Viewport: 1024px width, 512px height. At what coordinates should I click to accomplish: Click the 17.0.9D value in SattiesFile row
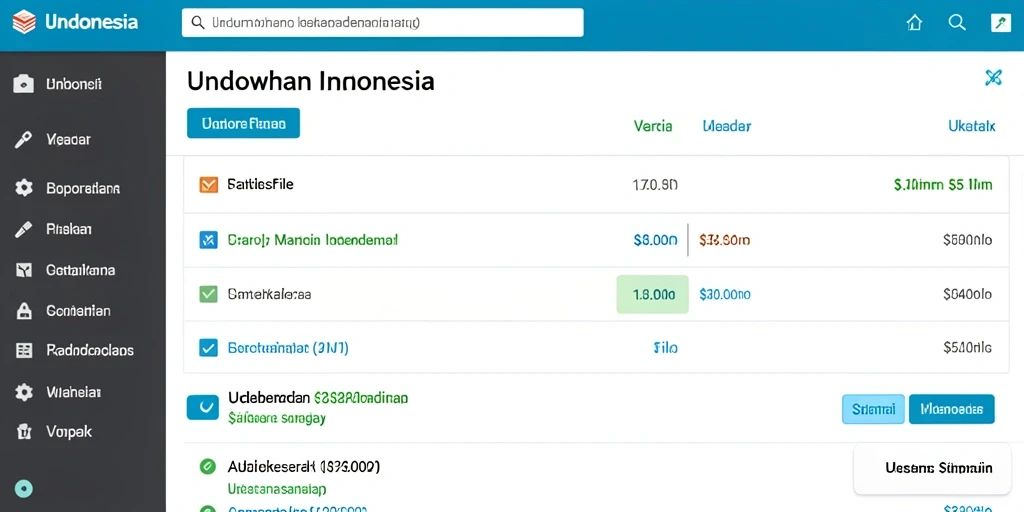655,185
